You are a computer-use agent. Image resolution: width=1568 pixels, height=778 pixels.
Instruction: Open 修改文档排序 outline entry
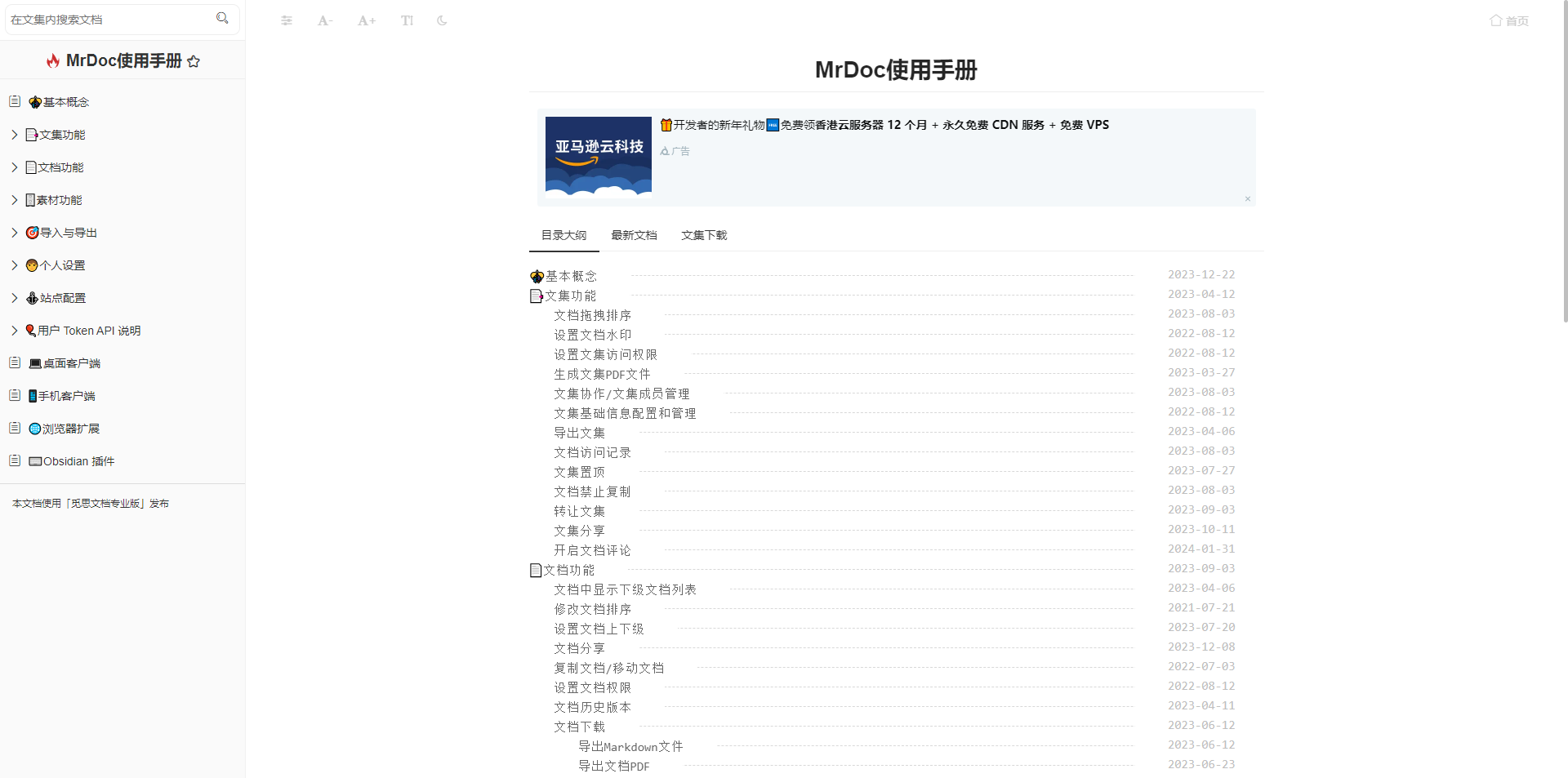pyautogui.click(x=593, y=609)
